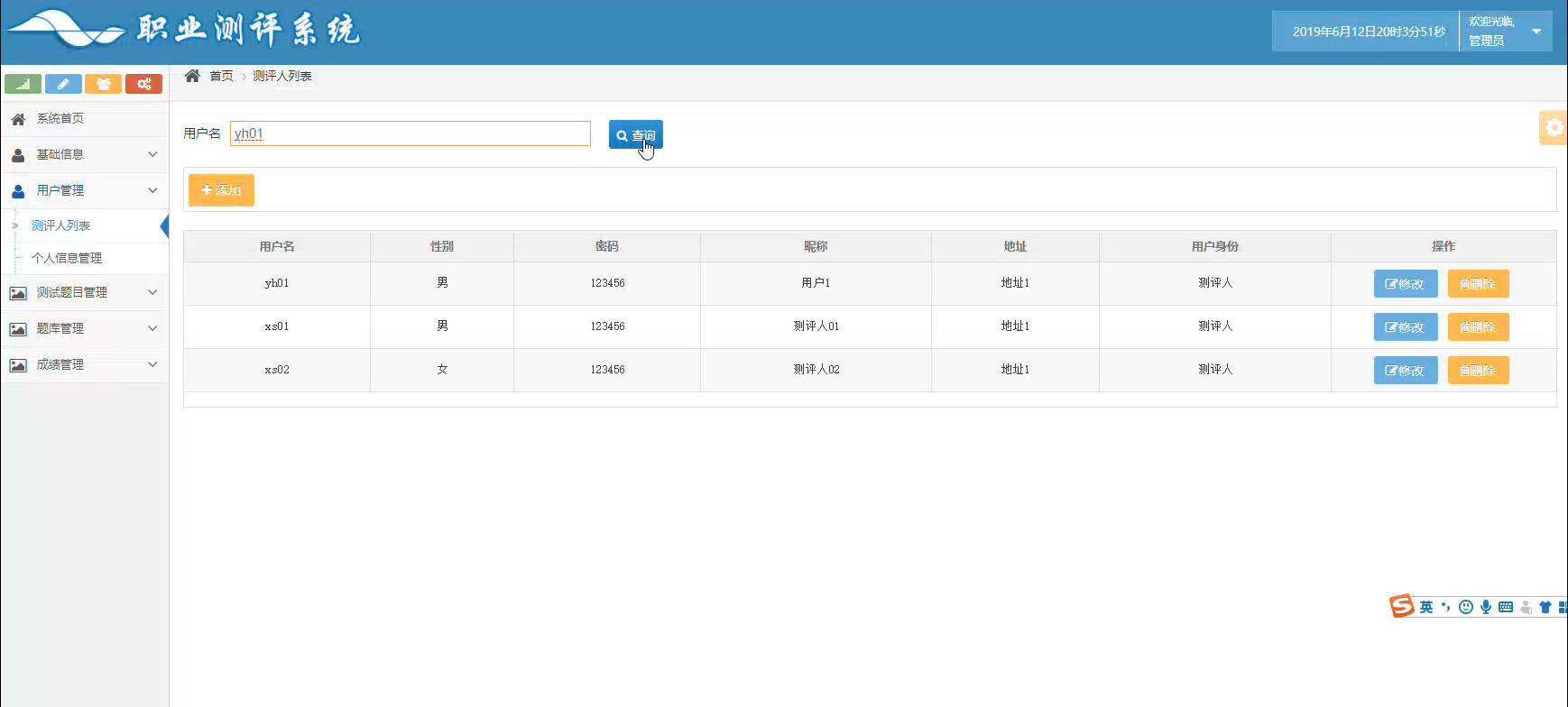The height and width of the screenshot is (707, 1568).
Task: Click the 题库管理 picture icon
Action: point(18,329)
